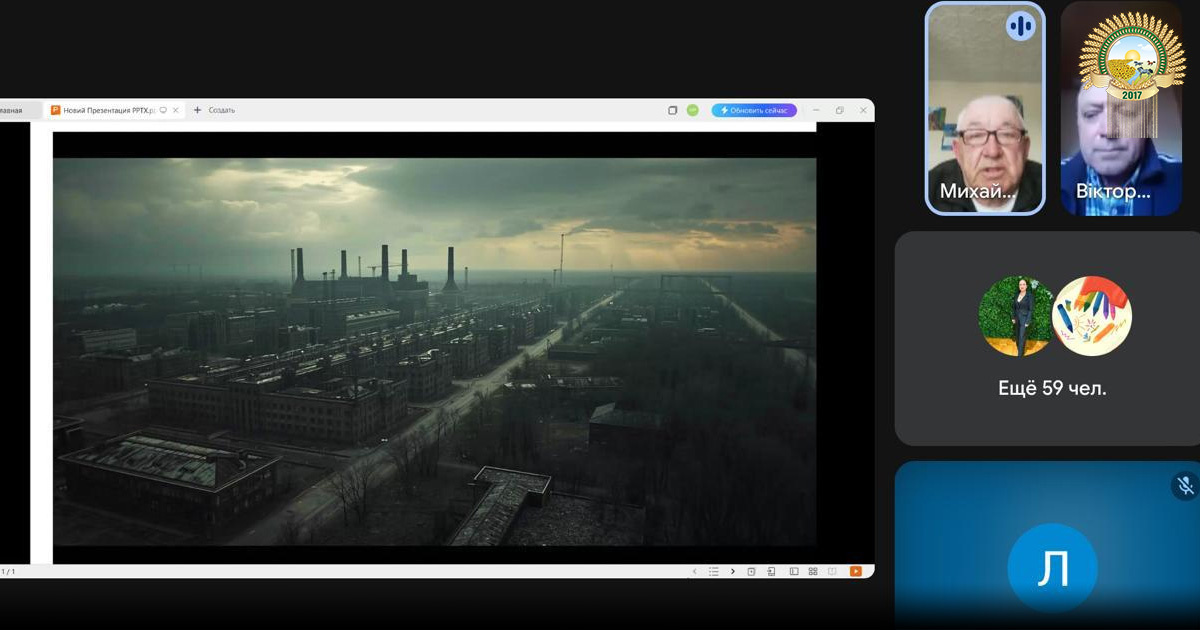Open the slide sorter grid view
This screenshot has height=630, width=1200.
click(813, 571)
